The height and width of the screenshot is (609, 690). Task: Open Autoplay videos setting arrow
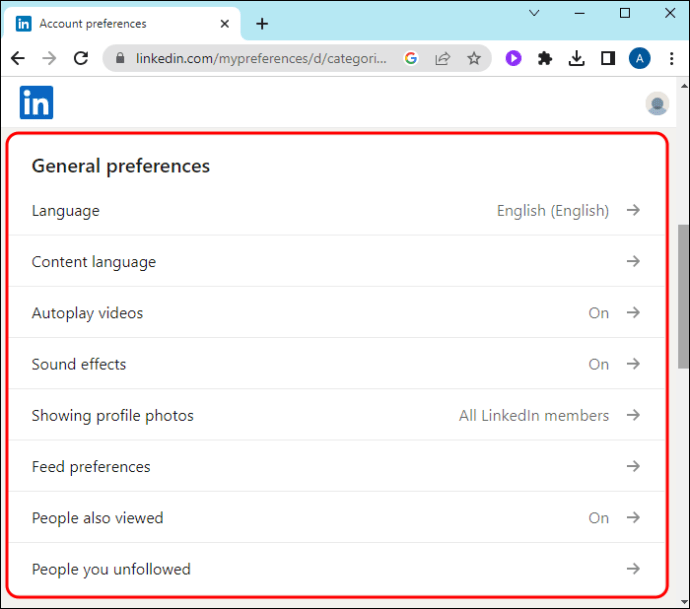click(633, 312)
